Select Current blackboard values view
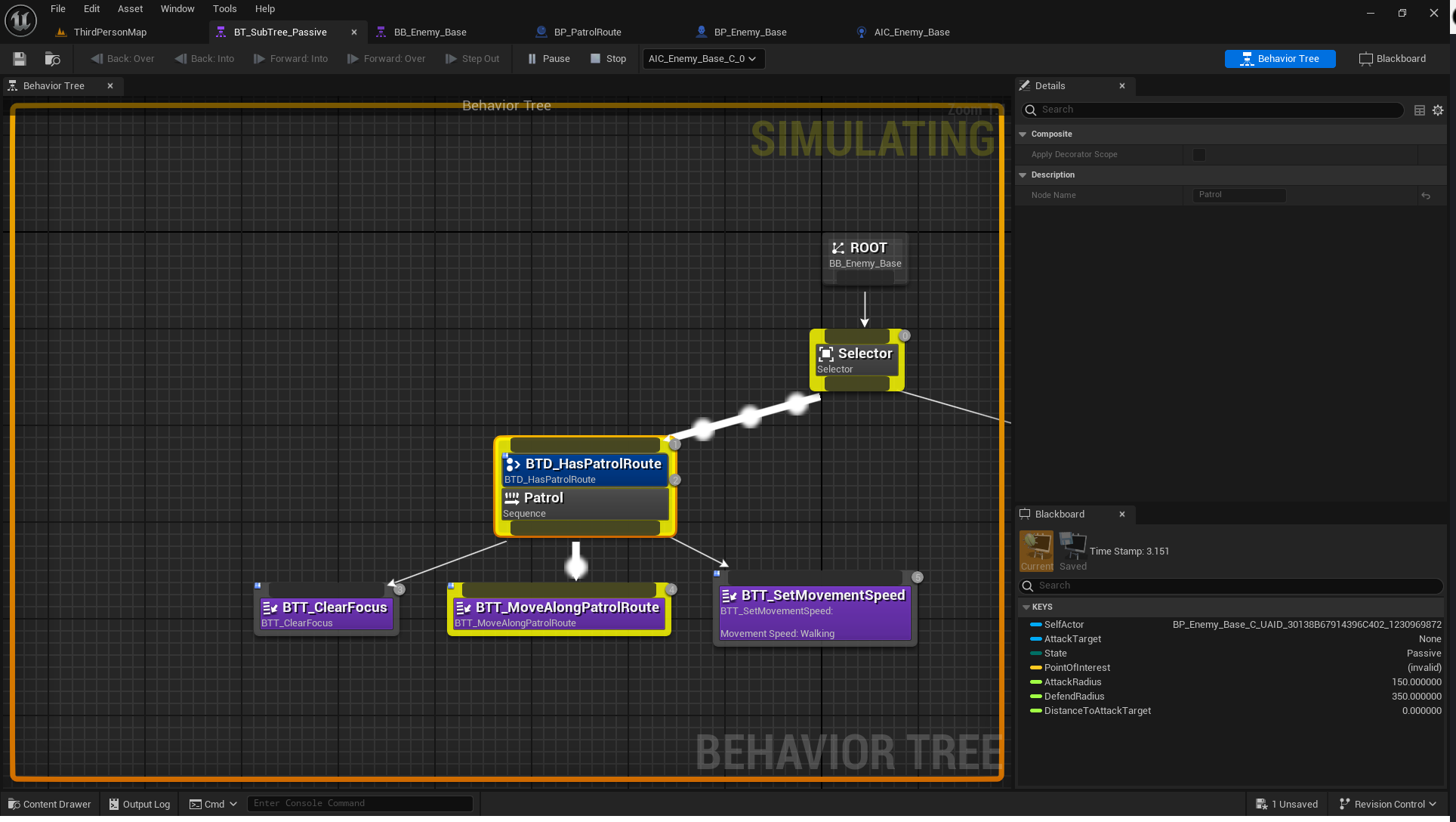This screenshot has width=1456, height=822. 1036,552
